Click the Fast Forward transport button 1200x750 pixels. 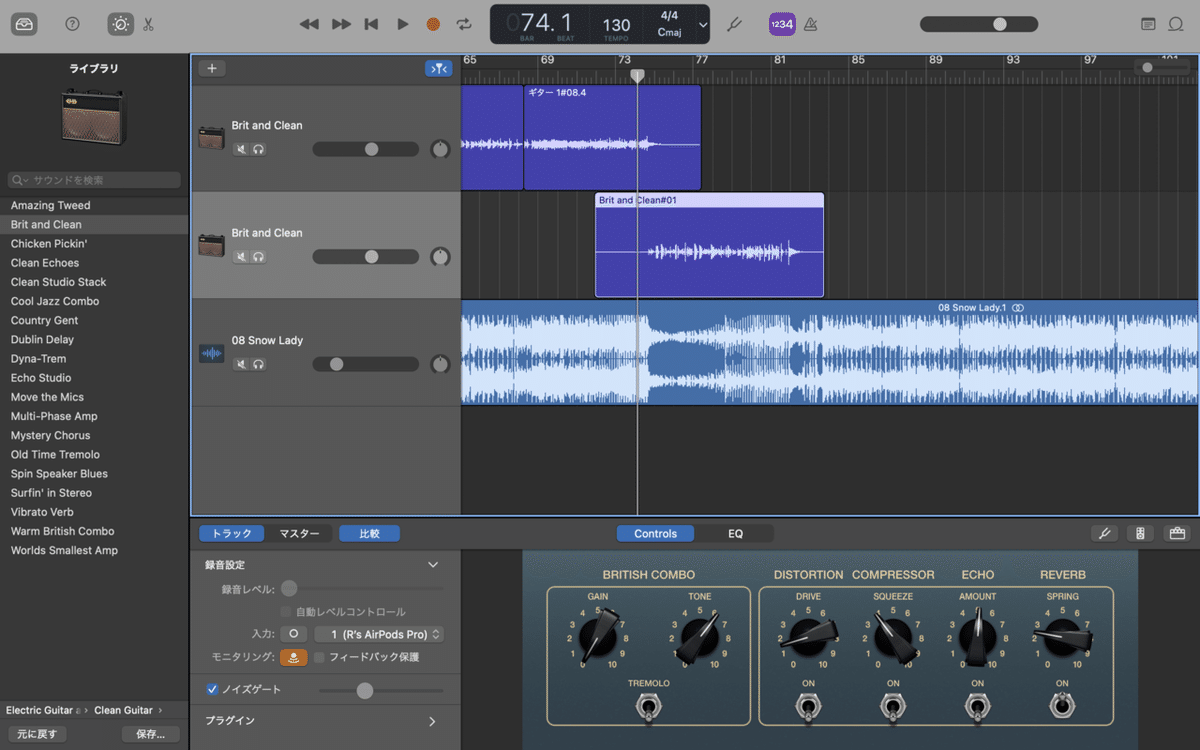pyautogui.click(x=341, y=24)
